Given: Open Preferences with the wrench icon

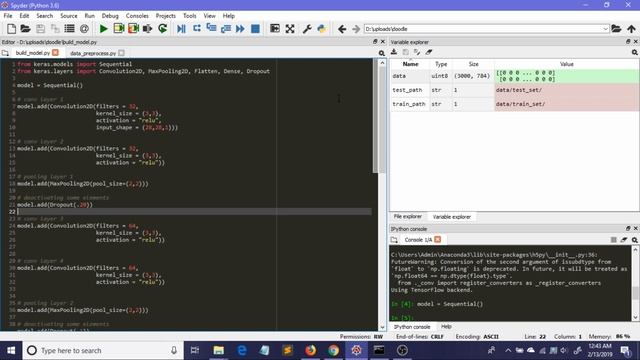Looking at the screenshot, I should click(307, 29).
